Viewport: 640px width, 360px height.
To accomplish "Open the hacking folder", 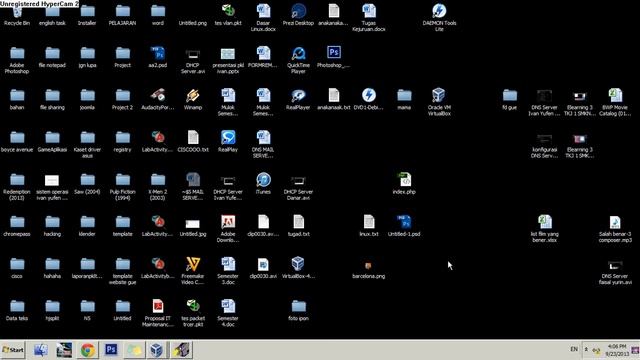I will tap(52, 226).
